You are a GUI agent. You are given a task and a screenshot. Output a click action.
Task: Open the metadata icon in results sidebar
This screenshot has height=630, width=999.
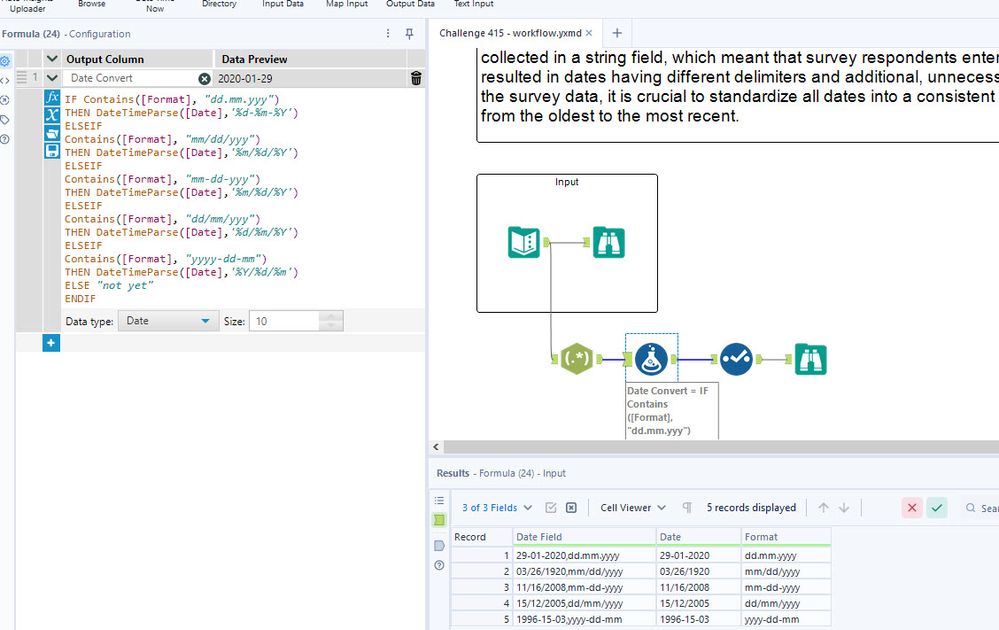pos(439,546)
